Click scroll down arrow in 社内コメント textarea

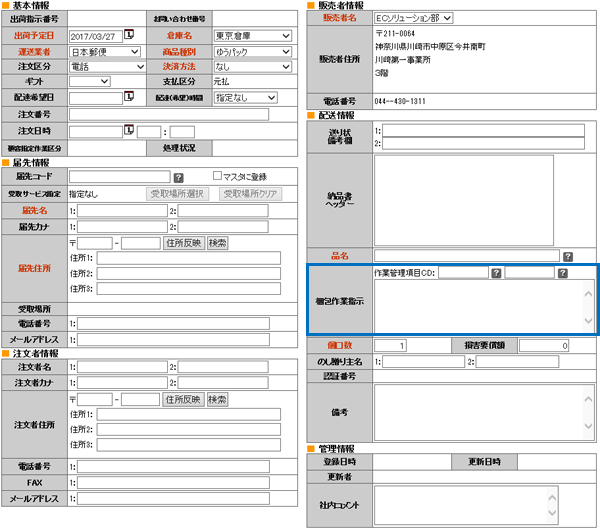pos(552,513)
